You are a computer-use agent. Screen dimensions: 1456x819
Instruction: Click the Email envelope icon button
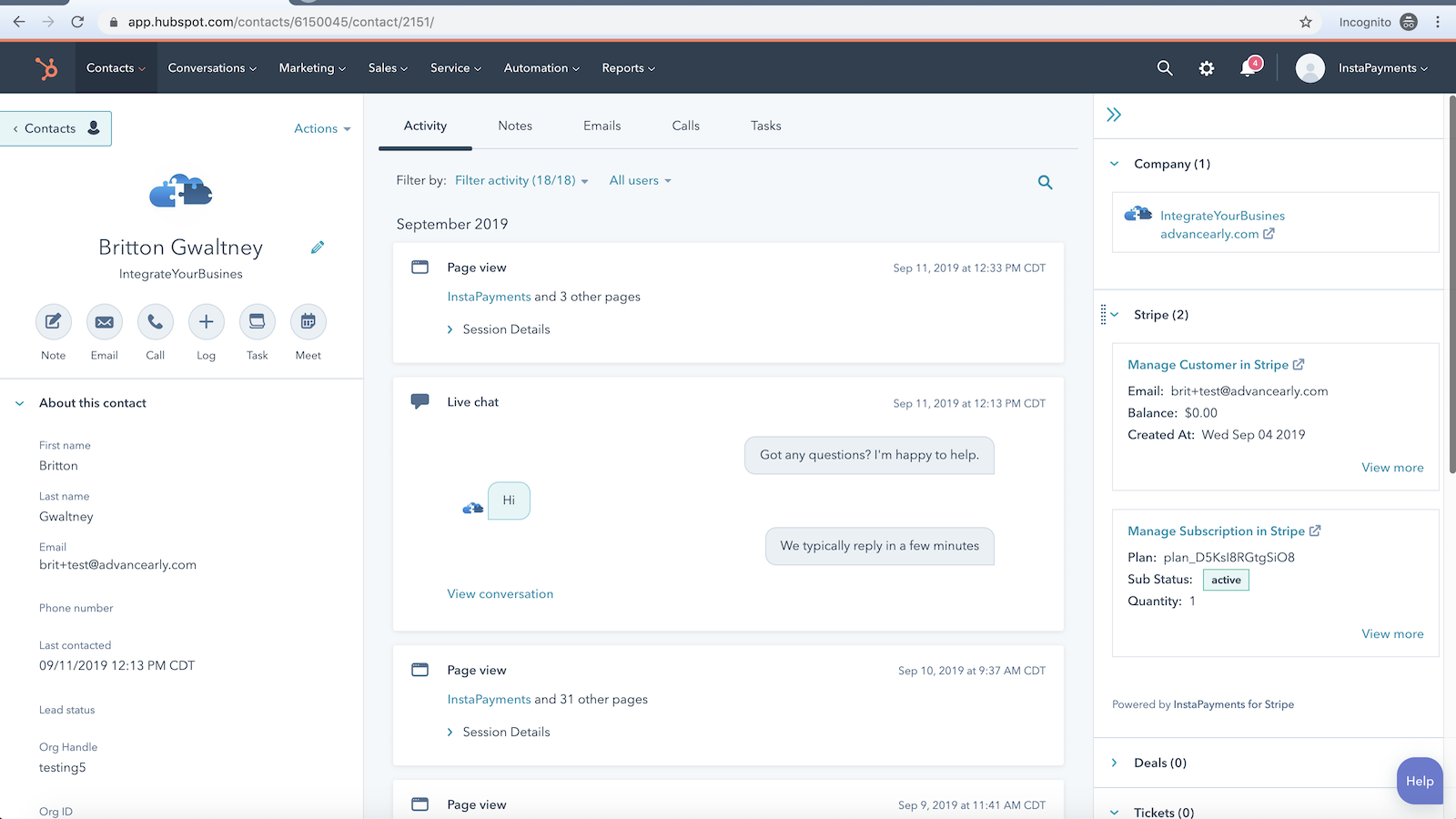pos(105,321)
